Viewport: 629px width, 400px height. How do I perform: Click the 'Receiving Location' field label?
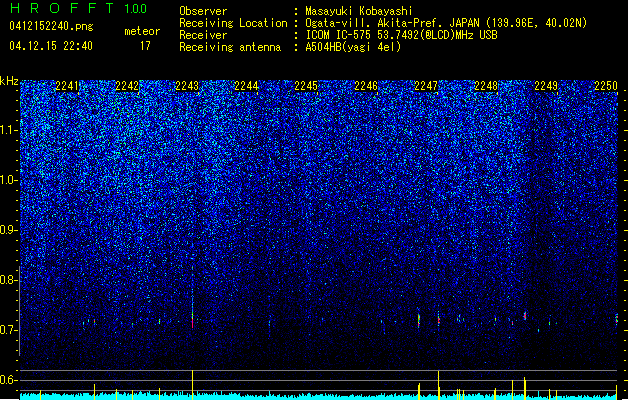click(x=233, y=23)
